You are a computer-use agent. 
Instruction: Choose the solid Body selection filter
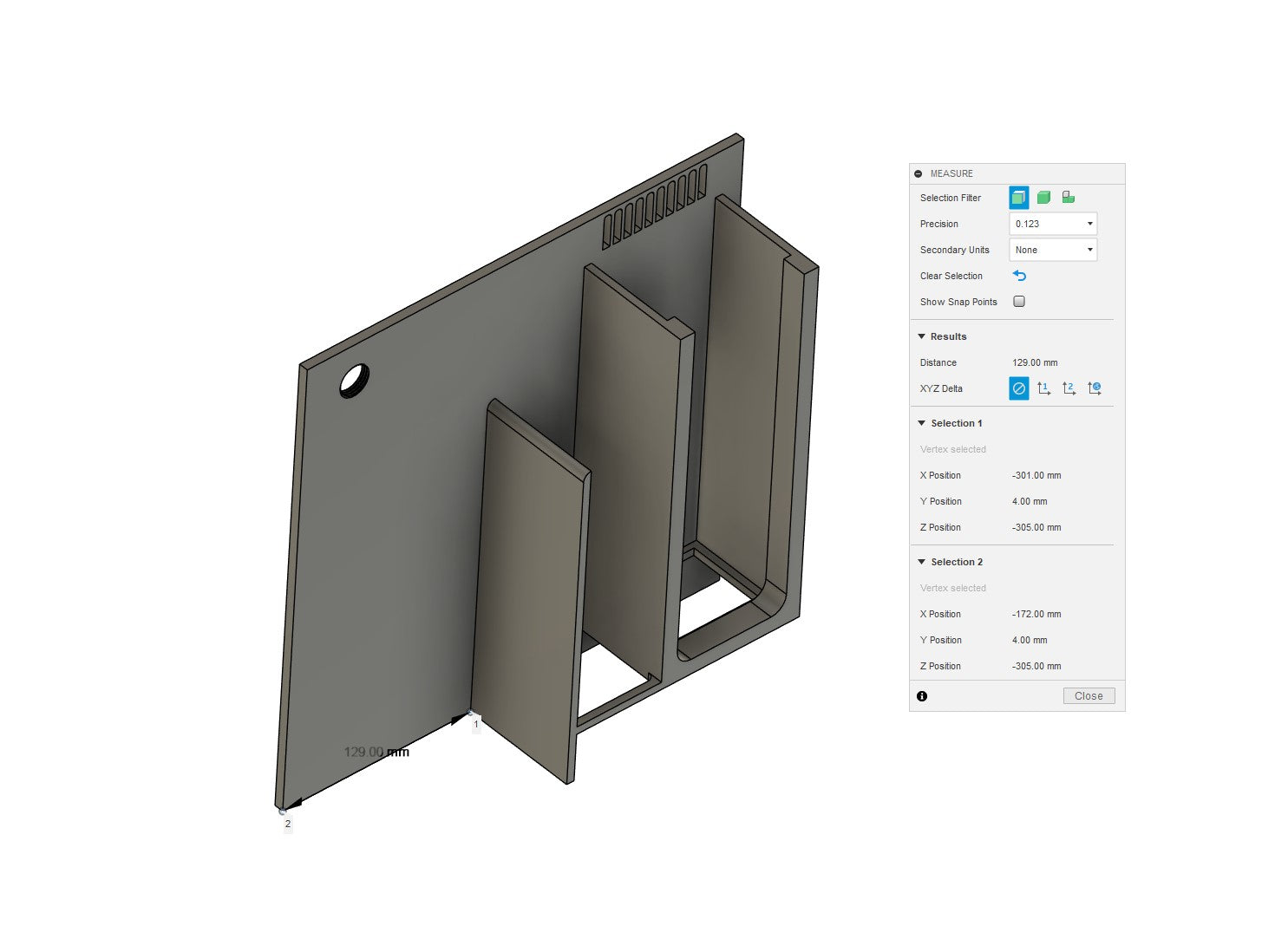[1043, 198]
